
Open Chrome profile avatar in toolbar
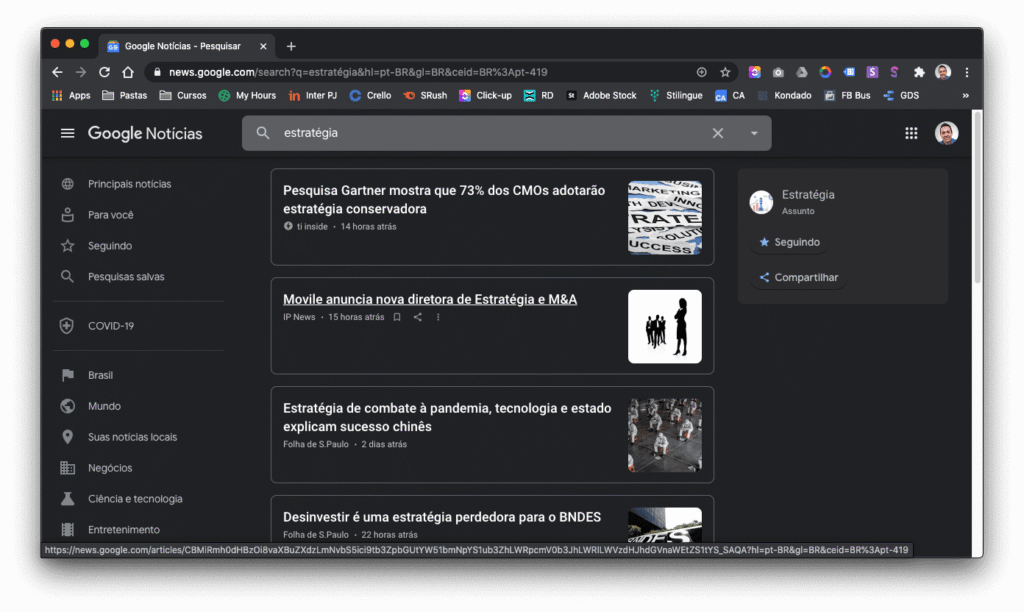(x=943, y=72)
